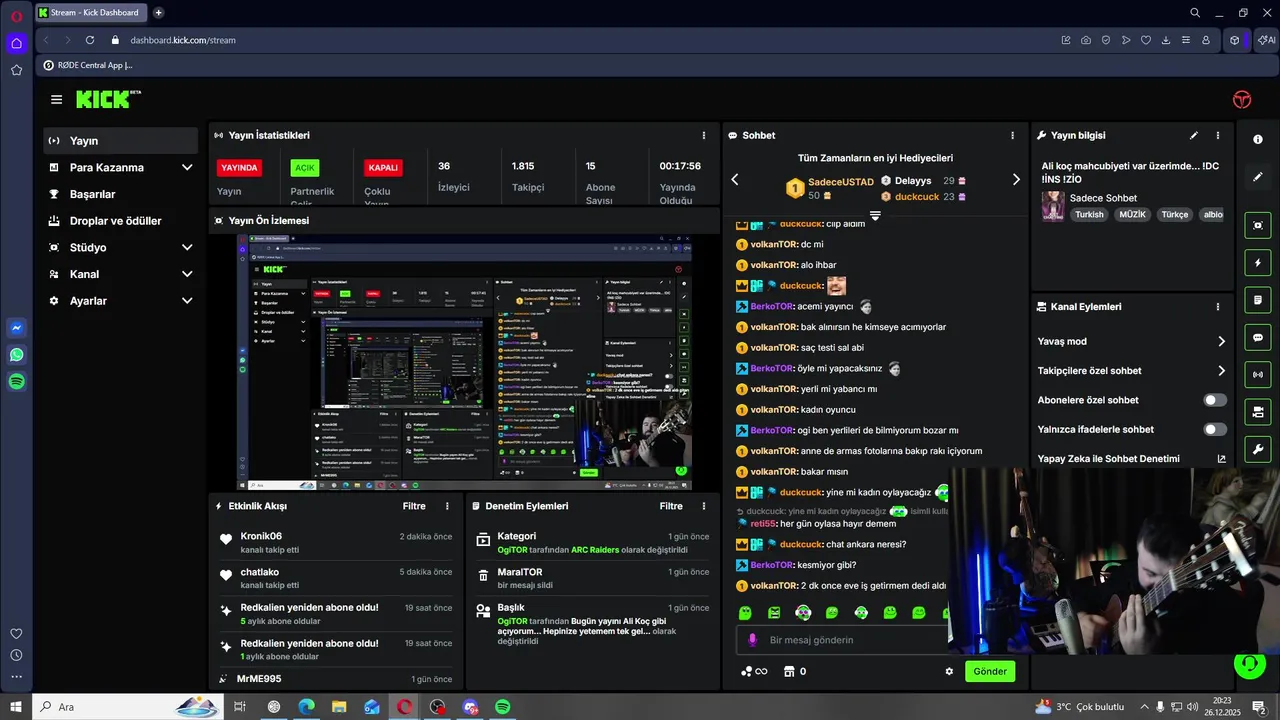1280x720 pixels.
Task: Reload the page
Action: [x=90, y=40]
